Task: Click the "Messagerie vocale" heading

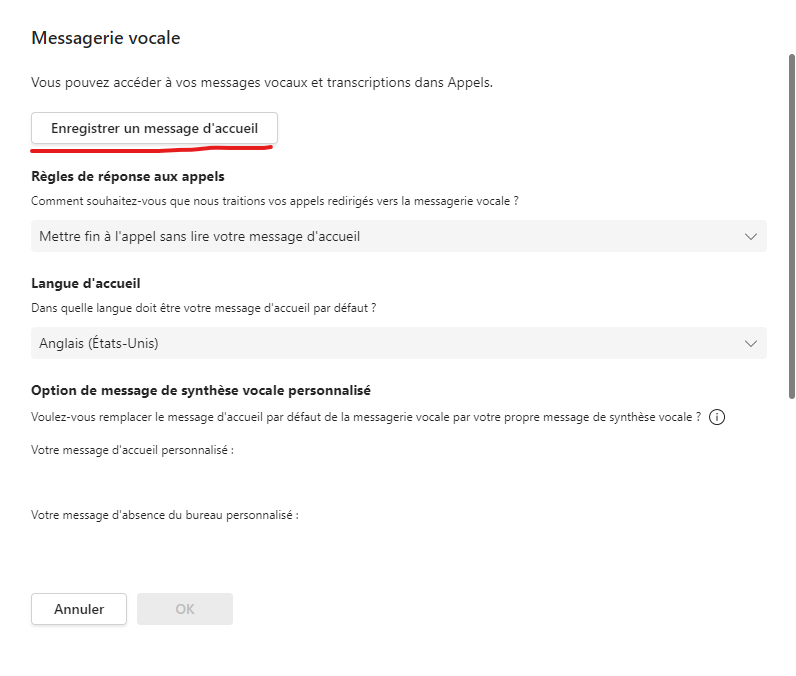Action: click(105, 38)
